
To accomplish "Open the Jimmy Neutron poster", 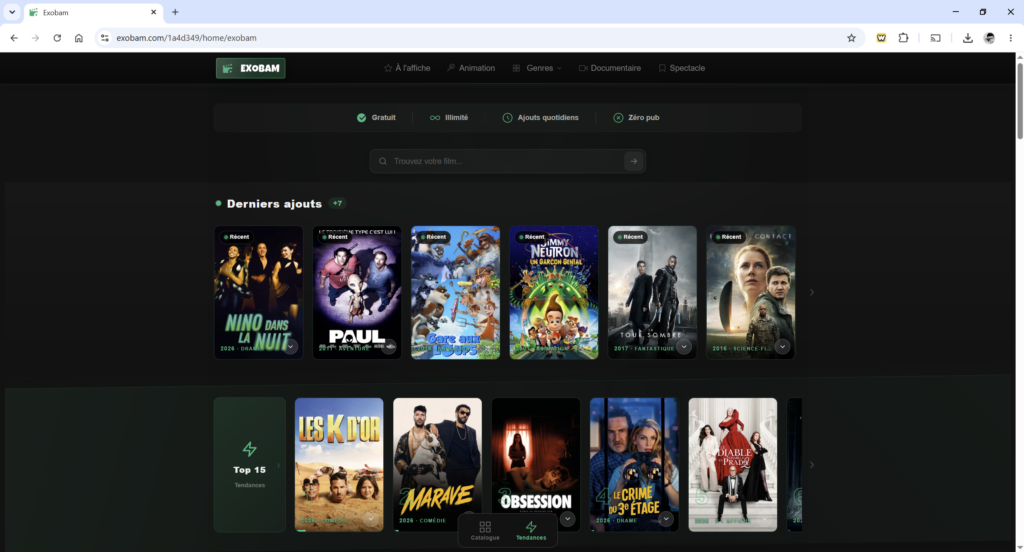I will click(554, 292).
